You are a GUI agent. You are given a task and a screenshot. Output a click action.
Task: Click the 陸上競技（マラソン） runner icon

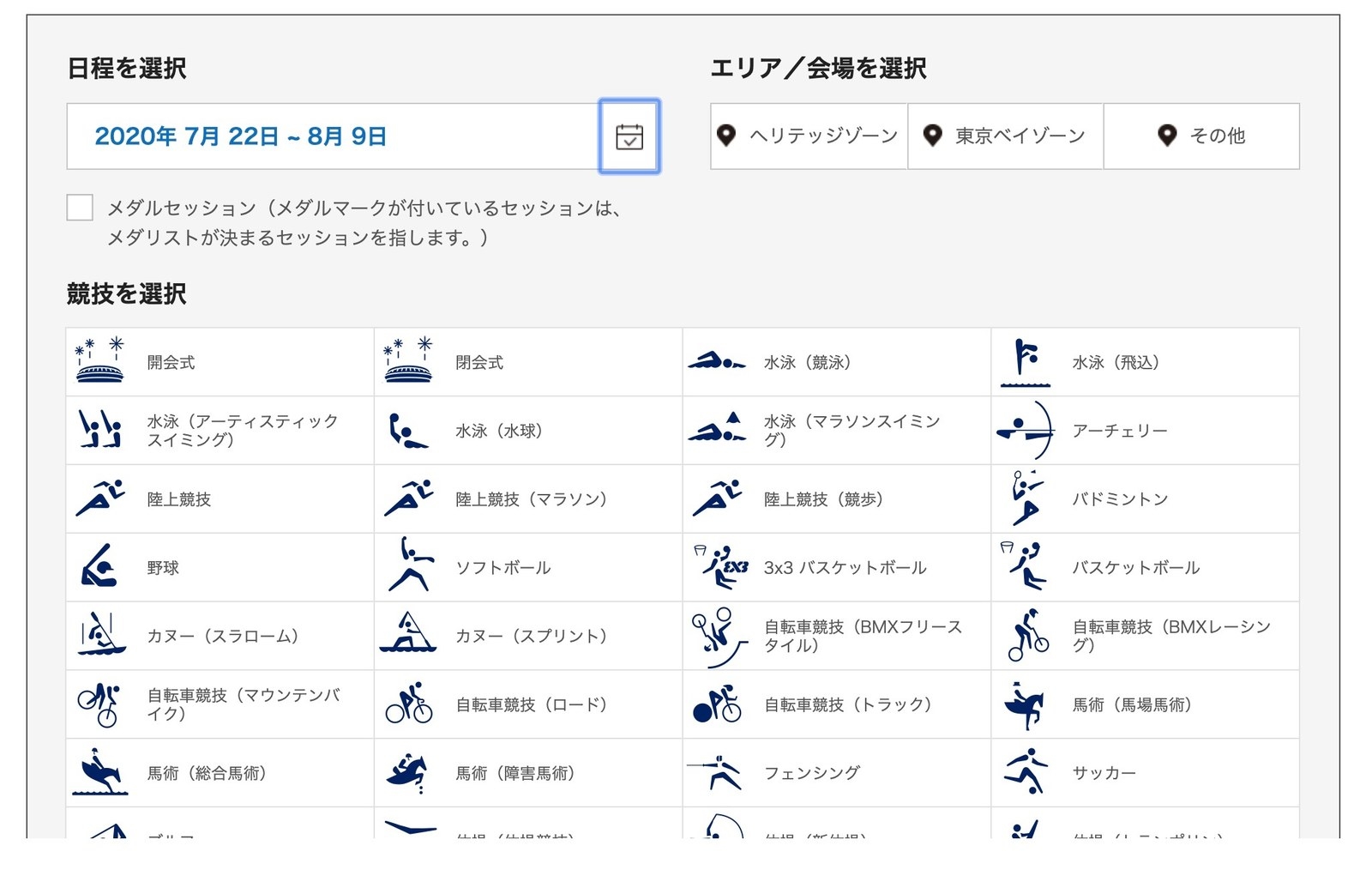[x=409, y=498]
